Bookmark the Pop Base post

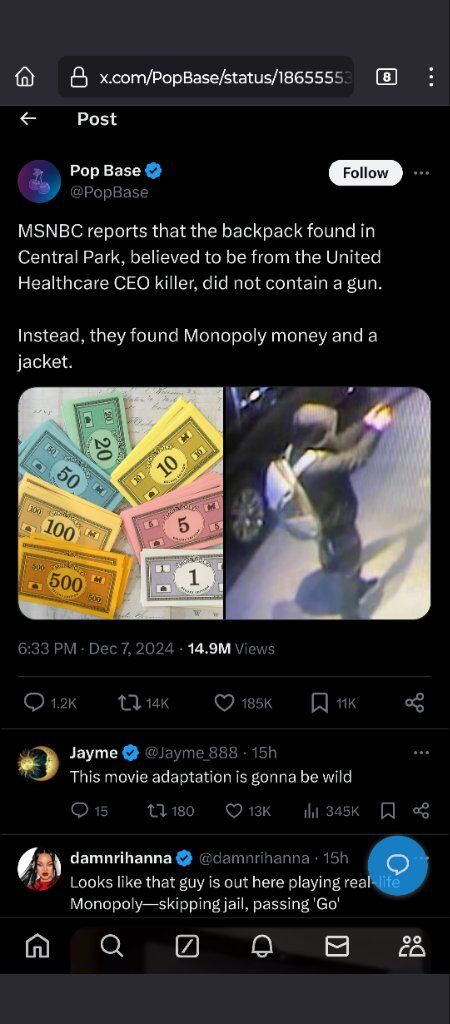333,703
